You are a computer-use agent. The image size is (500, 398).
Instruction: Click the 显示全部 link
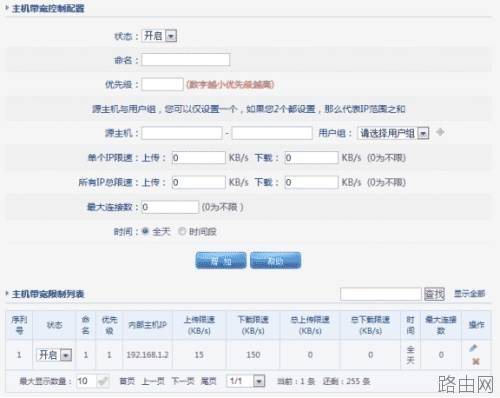click(469, 294)
